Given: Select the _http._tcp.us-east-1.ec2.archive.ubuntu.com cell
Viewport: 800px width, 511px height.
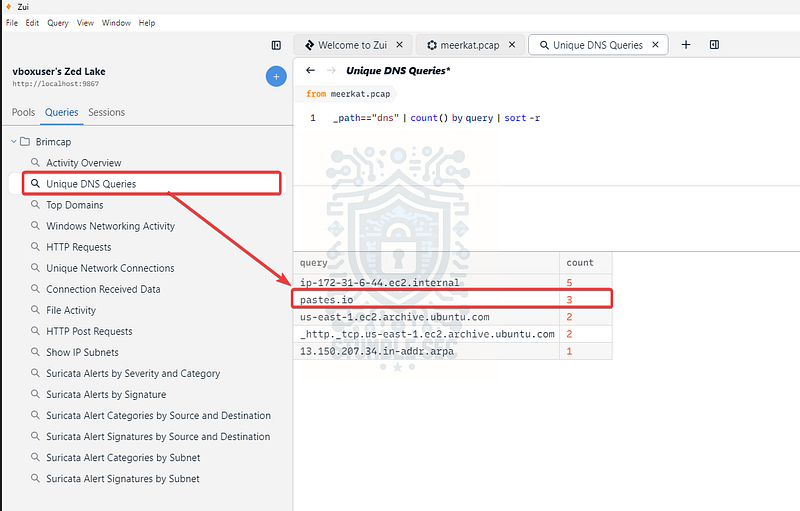Looking at the screenshot, I should [x=427, y=334].
